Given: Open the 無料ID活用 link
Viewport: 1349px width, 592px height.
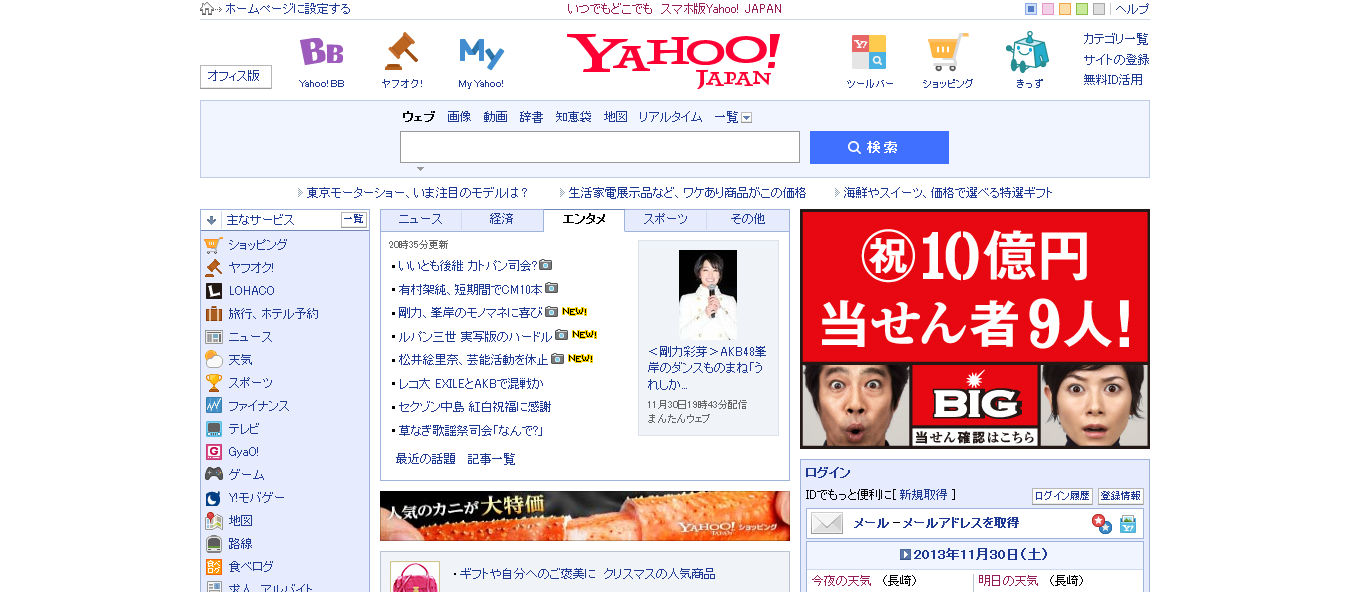Looking at the screenshot, I should pos(1113,80).
